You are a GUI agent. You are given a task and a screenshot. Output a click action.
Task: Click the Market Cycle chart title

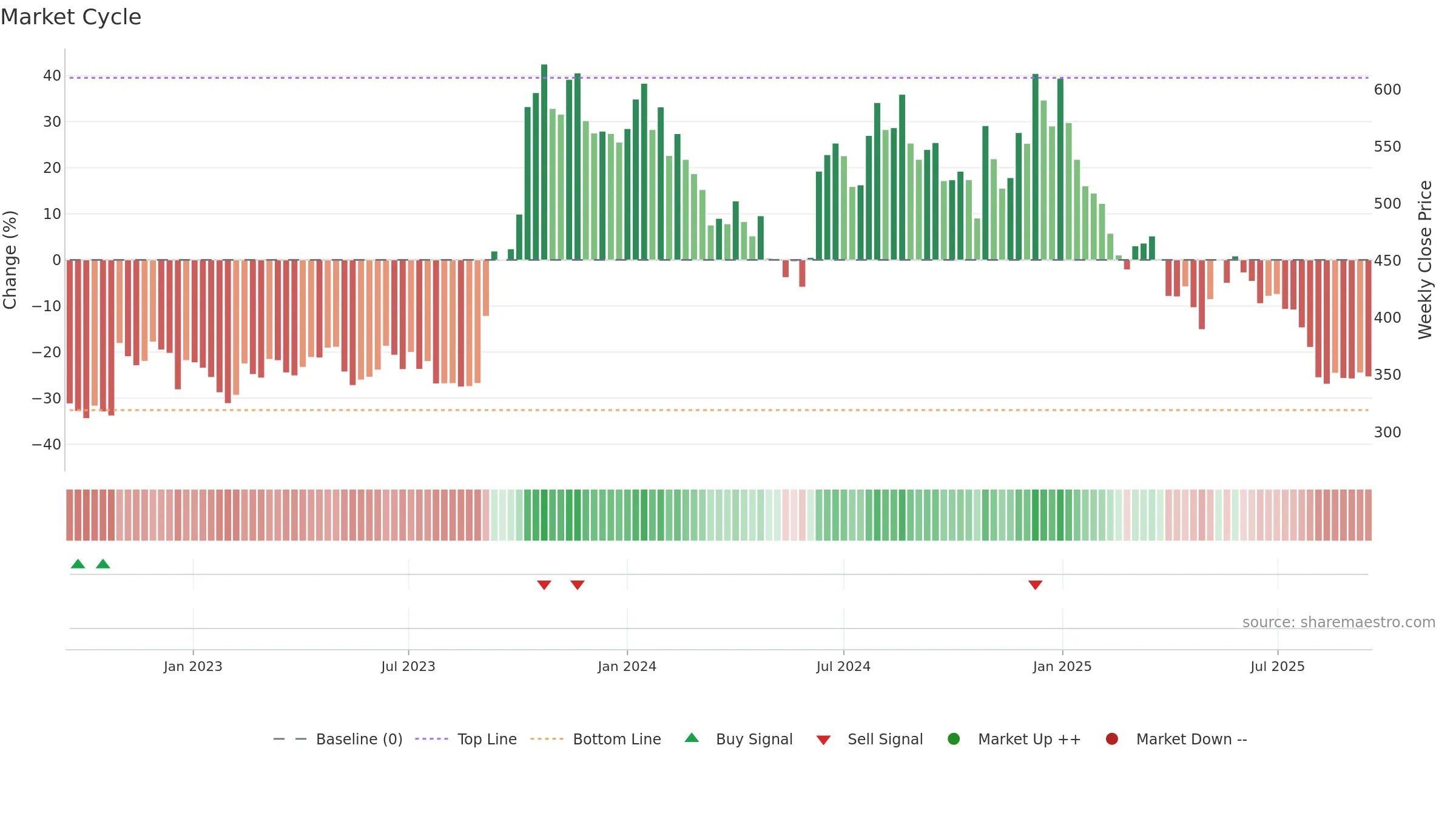click(71, 17)
